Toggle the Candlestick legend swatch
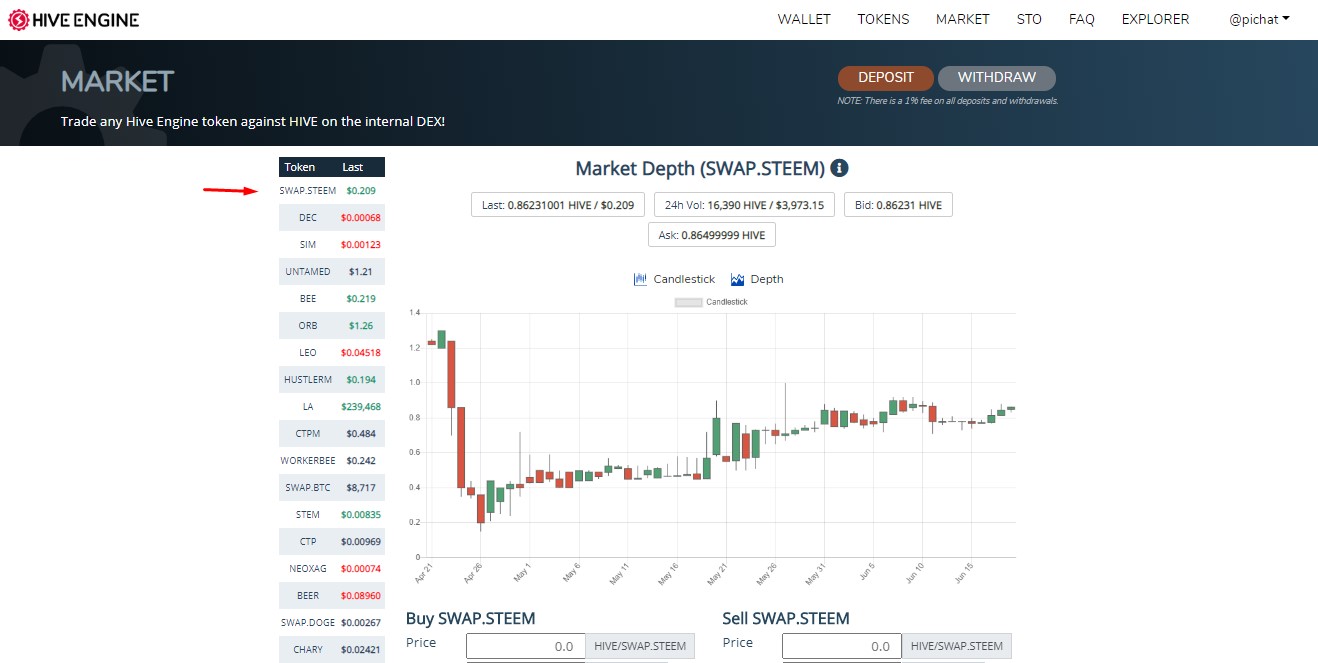This screenshot has height=663, width=1318. point(688,302)
